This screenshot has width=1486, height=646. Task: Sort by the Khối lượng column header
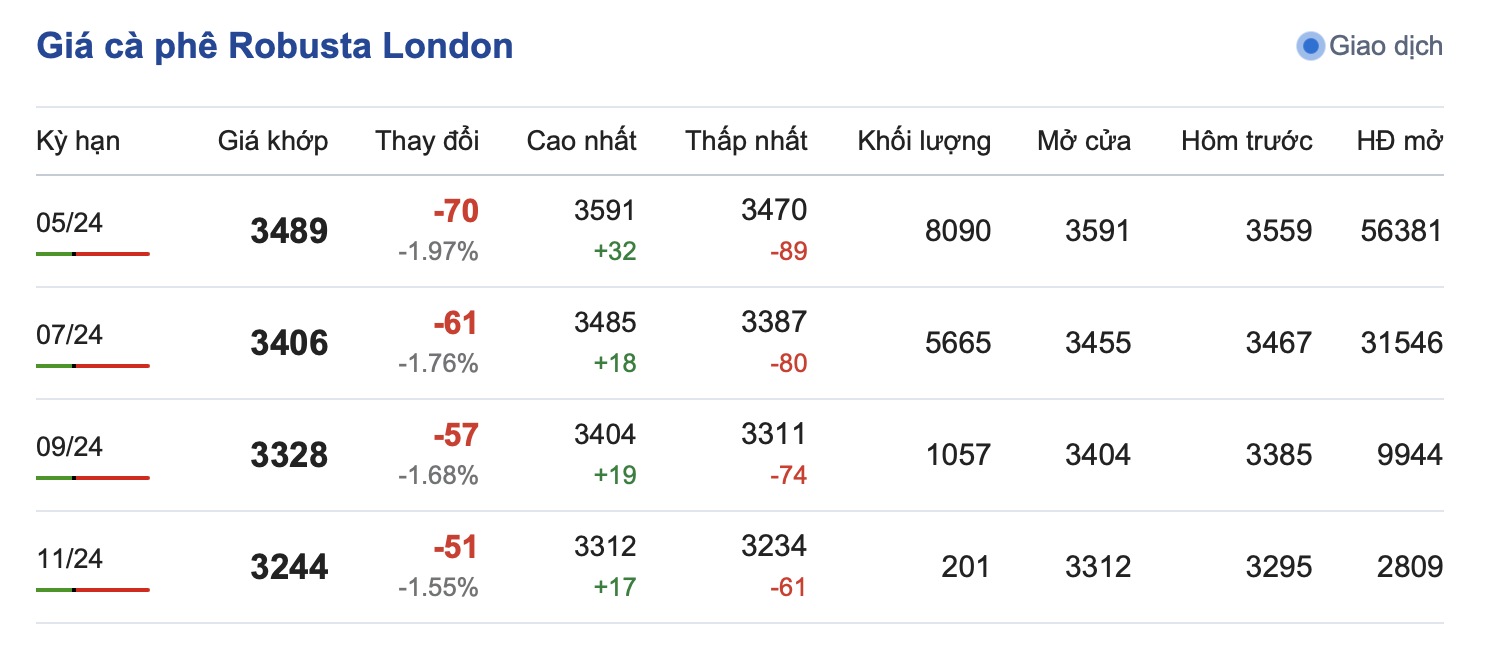924,141
